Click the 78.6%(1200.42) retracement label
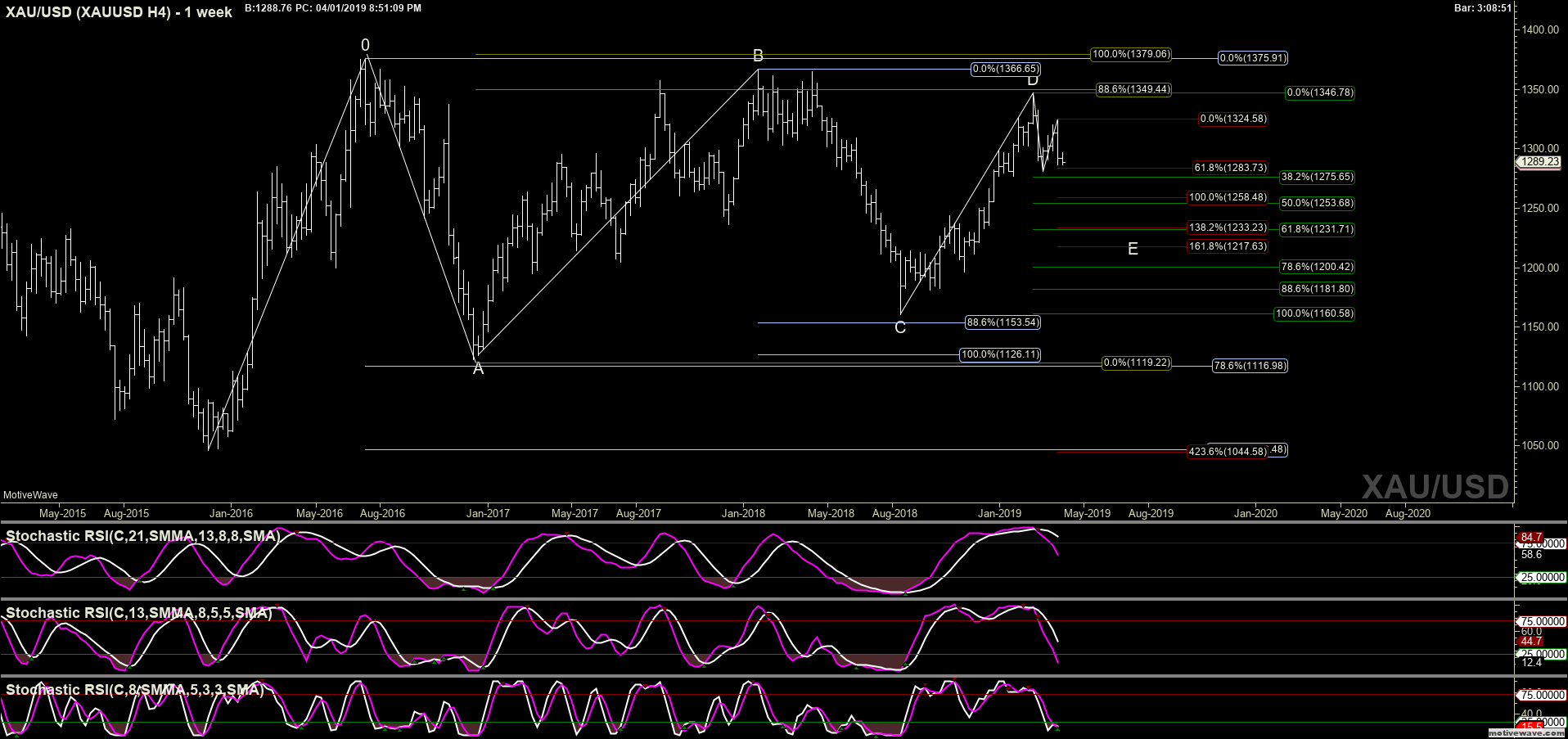 pos(1317,267)
